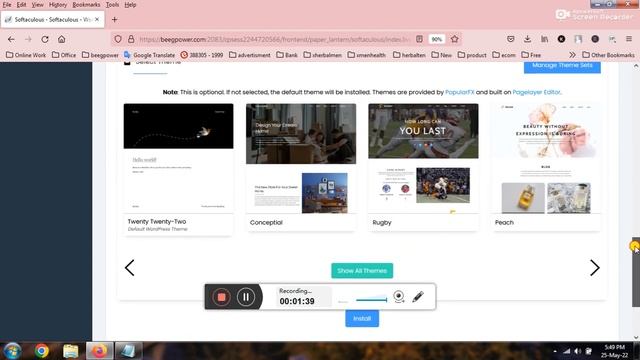Viewport: 640px width, 360px height.
Task: Open the Help menu
Action: click(x=130, y=5)
